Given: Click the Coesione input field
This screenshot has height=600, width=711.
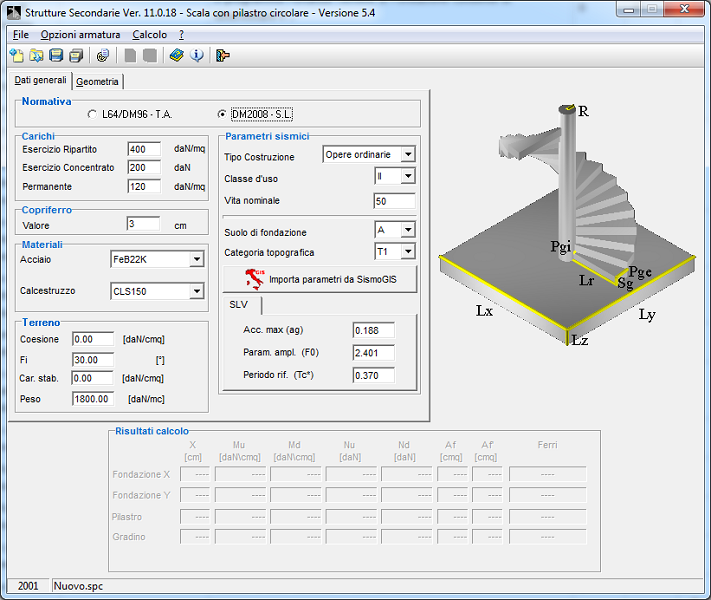Looking at the screenshot, I should coord(93,339).
